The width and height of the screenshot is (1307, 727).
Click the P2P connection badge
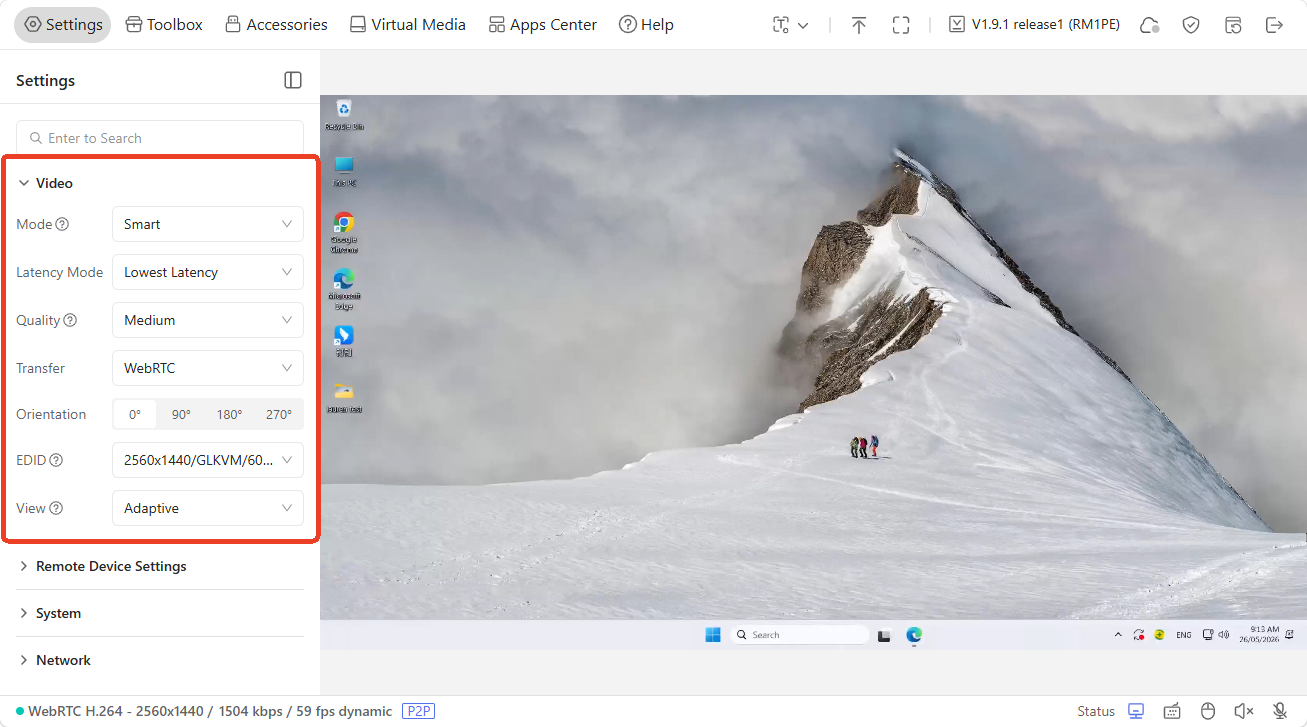click(419, 711)
